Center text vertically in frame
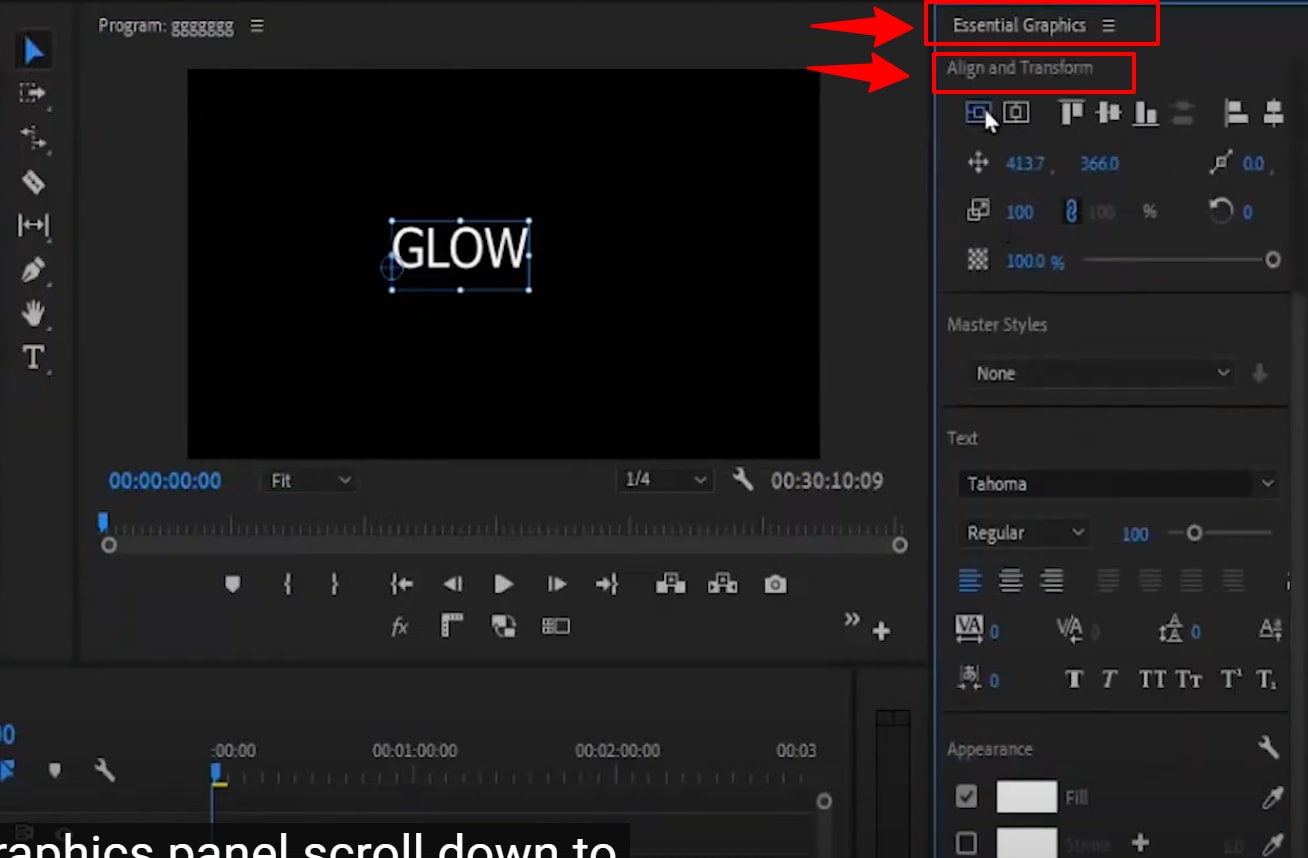The image size is (1308, 858). tap(978, 113)
